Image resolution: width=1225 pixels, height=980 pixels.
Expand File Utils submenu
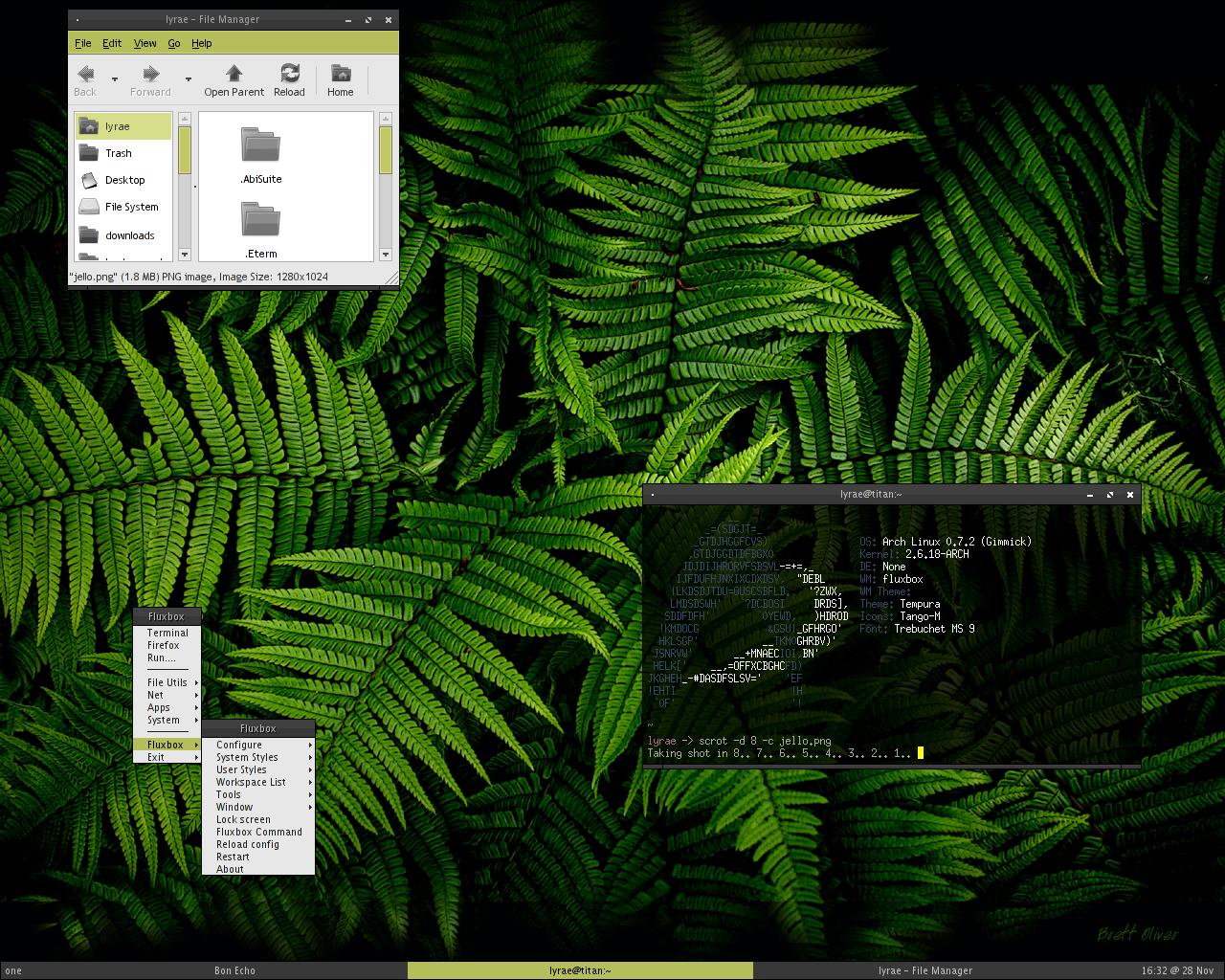coord(168,682)
